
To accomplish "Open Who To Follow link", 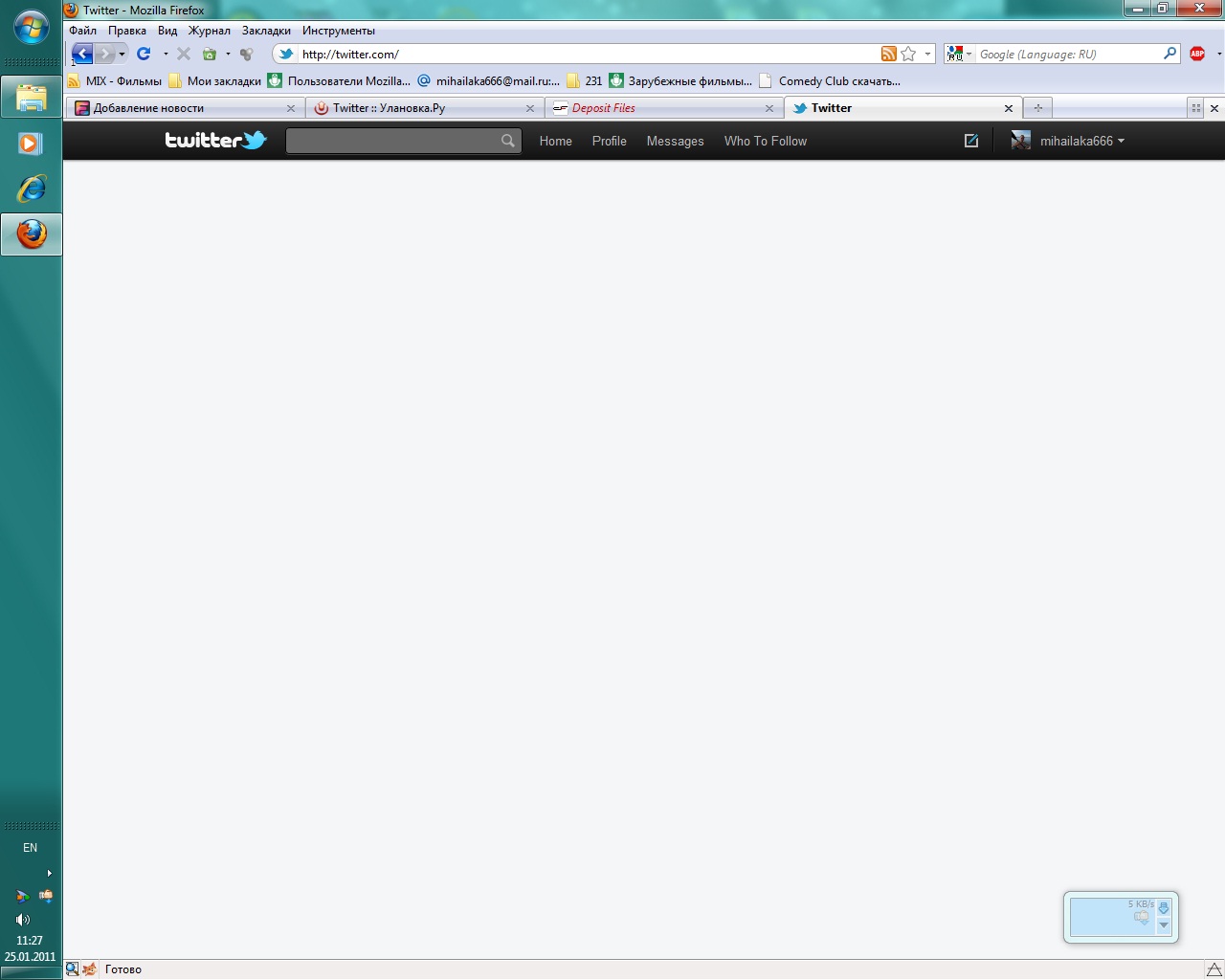I will click(765, 141).
